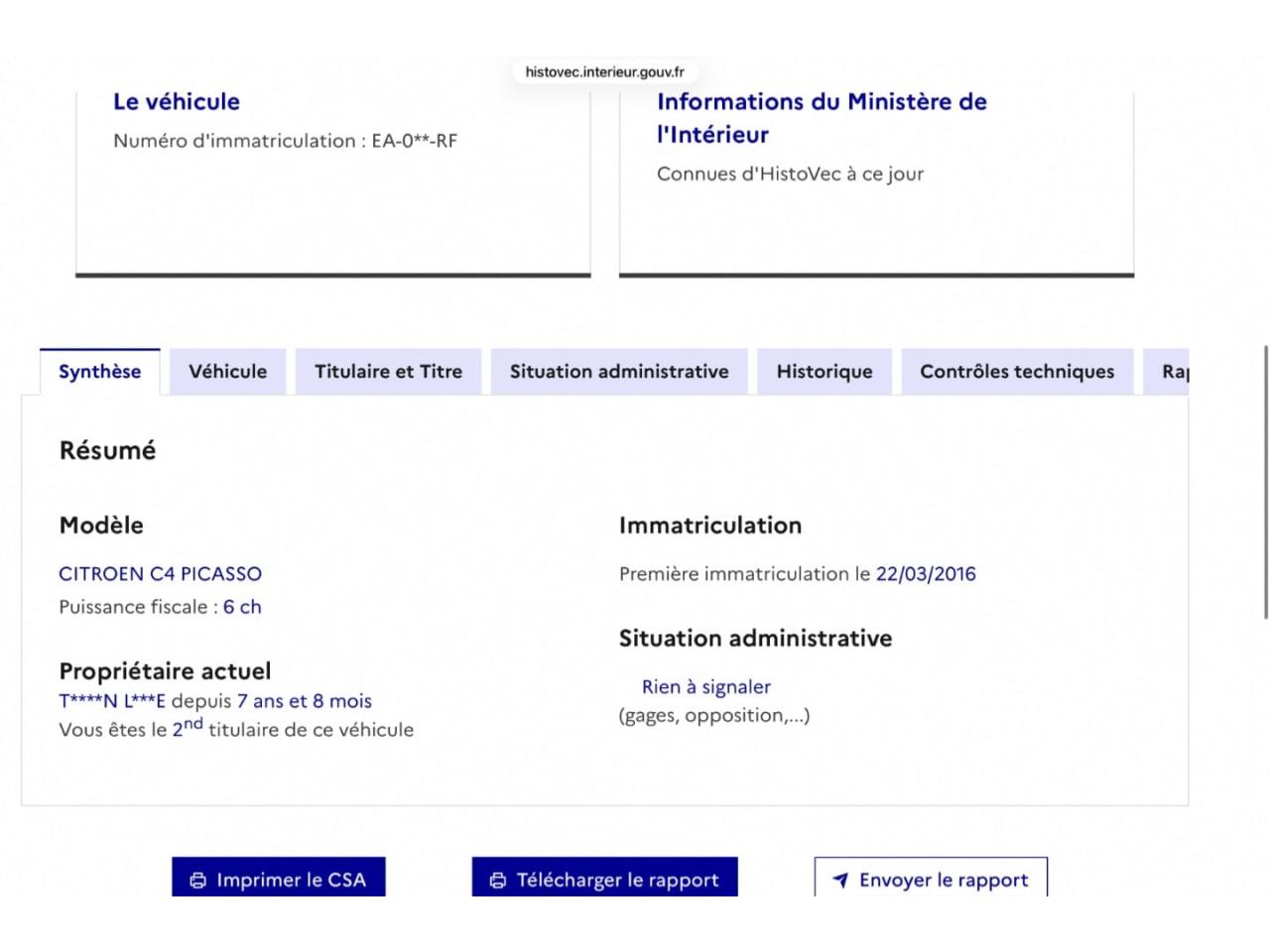Switch to the Véhicule tab
1270x952 pixels.
tap(227, 372)
